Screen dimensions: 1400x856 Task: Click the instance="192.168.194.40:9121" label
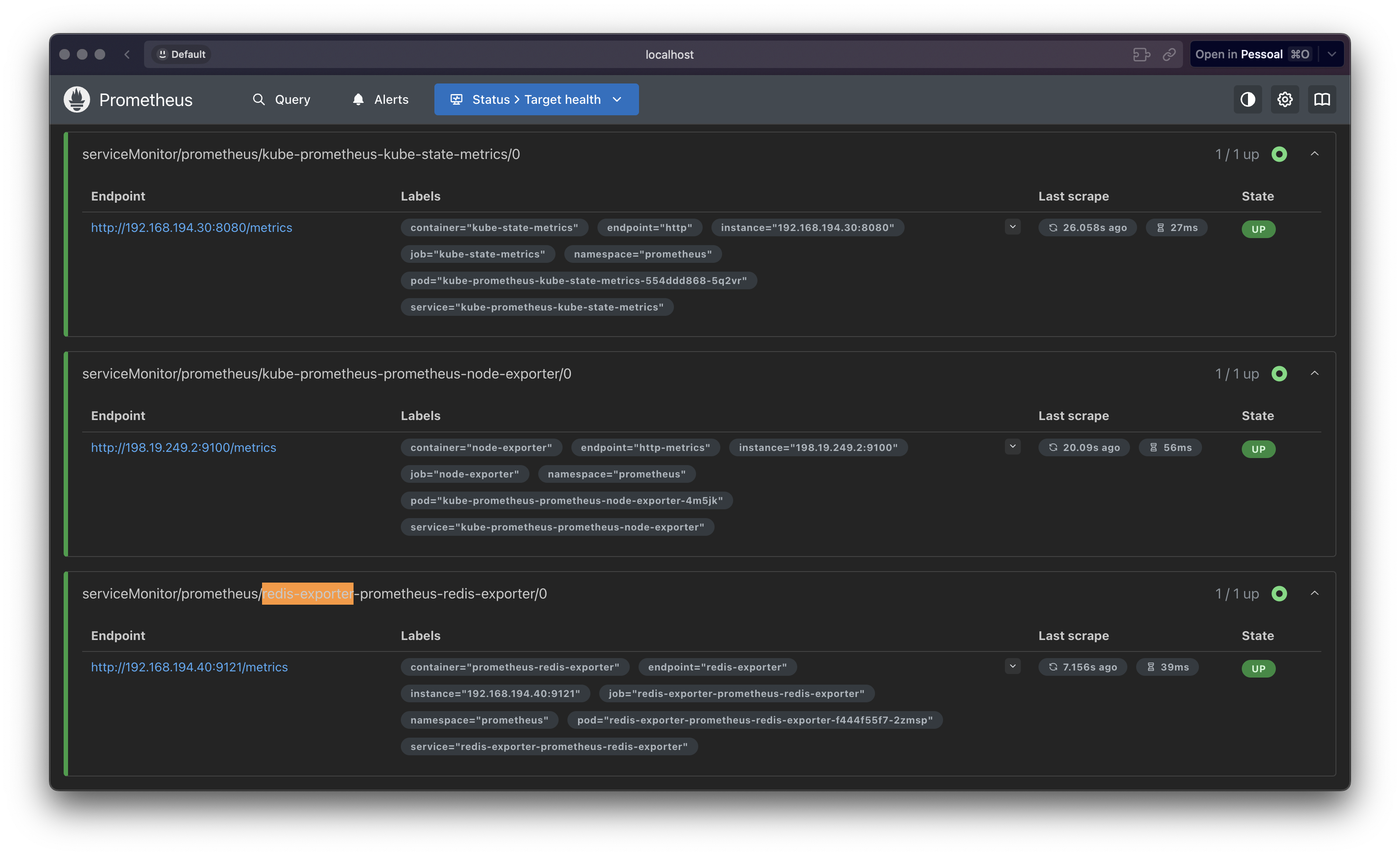[495, 693]
